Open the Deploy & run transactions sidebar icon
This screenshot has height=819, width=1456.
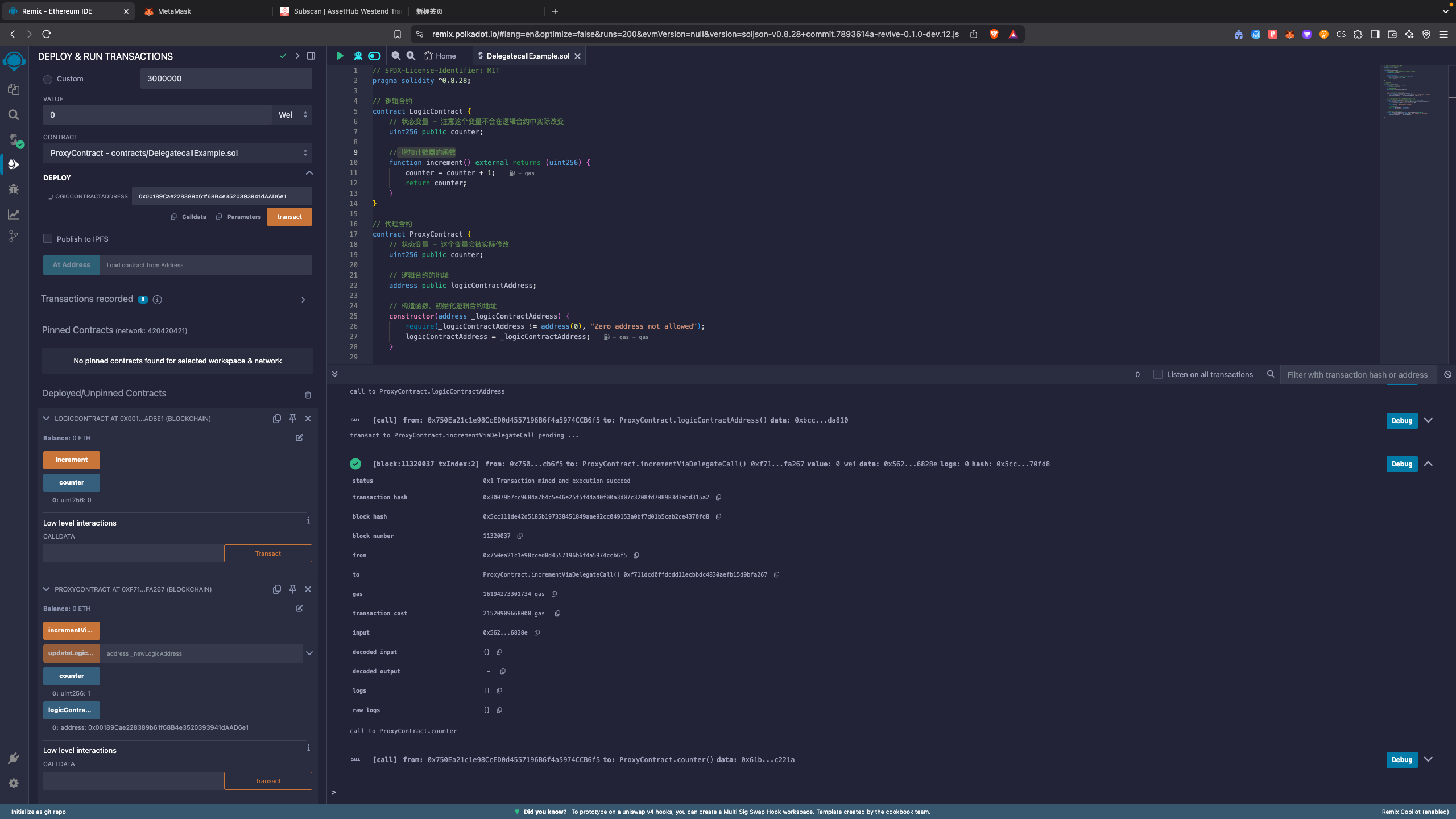(14, 164)
